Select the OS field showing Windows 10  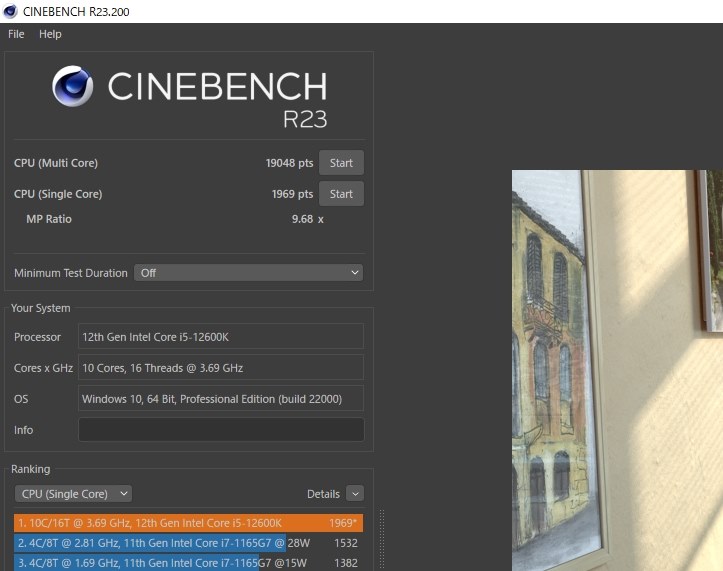tap(220, 399)
